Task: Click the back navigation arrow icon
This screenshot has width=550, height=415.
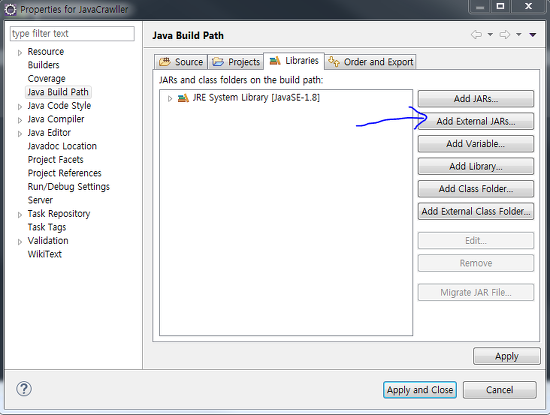Action: (476, 34)
